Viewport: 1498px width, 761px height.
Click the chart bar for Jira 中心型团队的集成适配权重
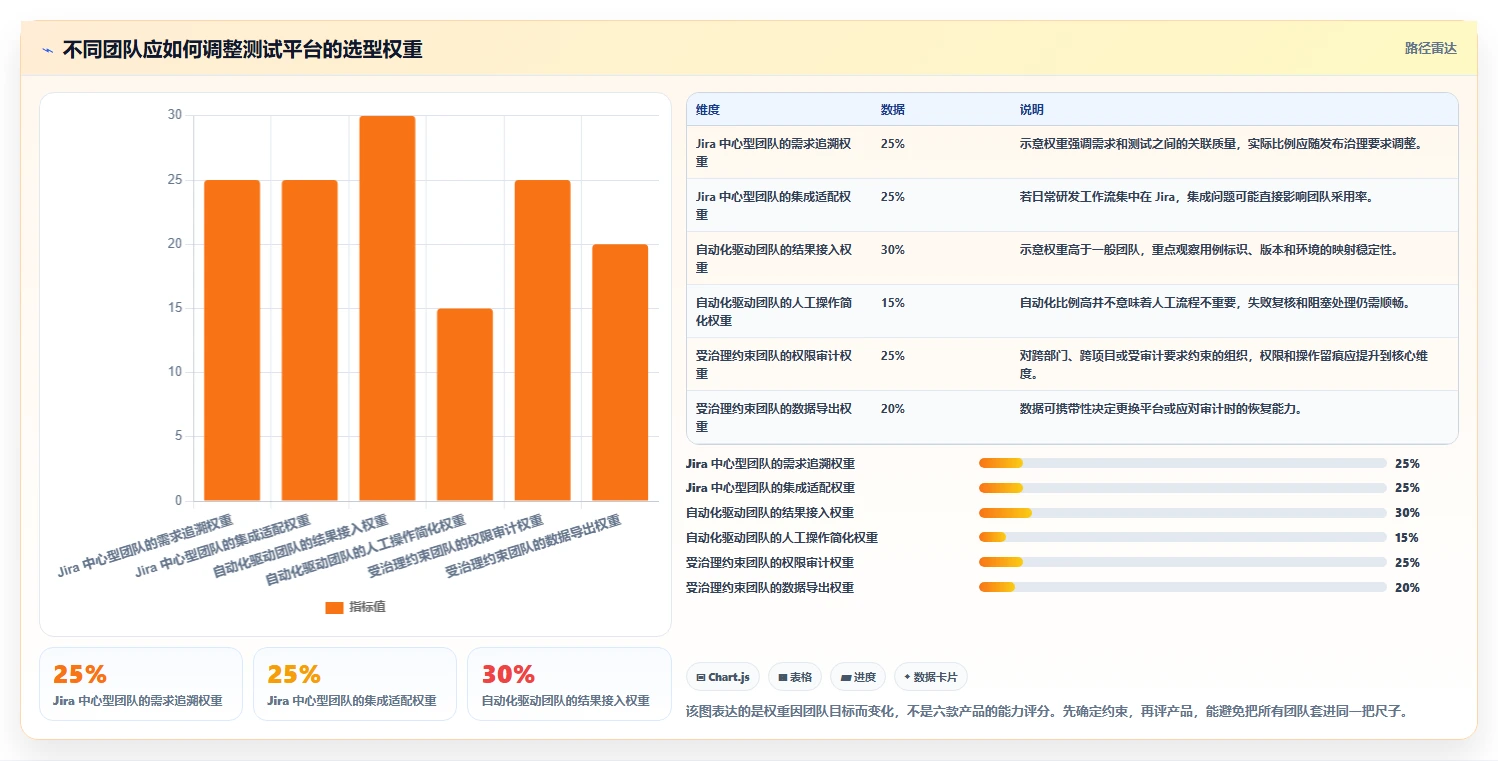(310, 340)
